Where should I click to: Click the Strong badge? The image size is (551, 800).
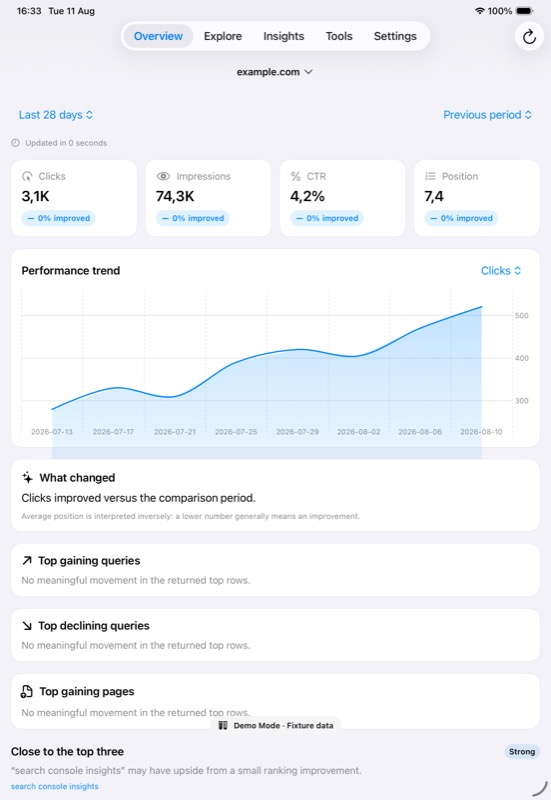pyautogui.click(x=522, y=752)
